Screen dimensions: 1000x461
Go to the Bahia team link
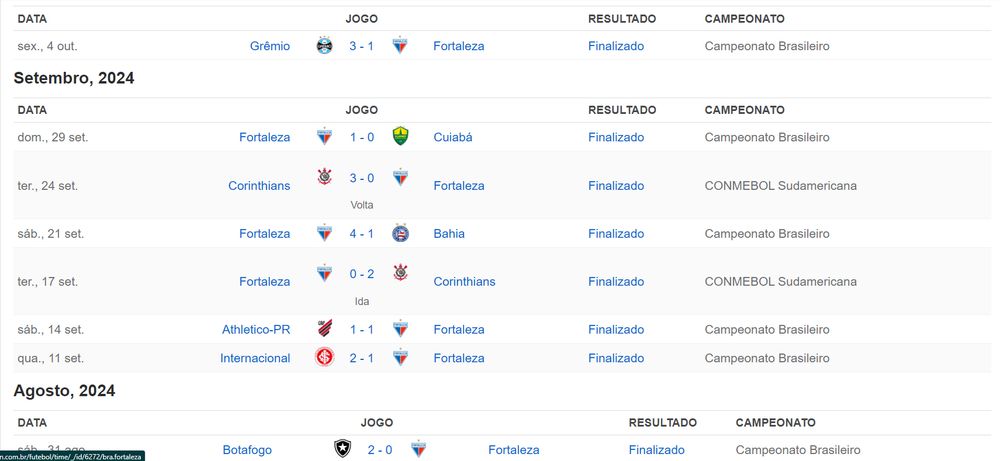tap(449, 233)
